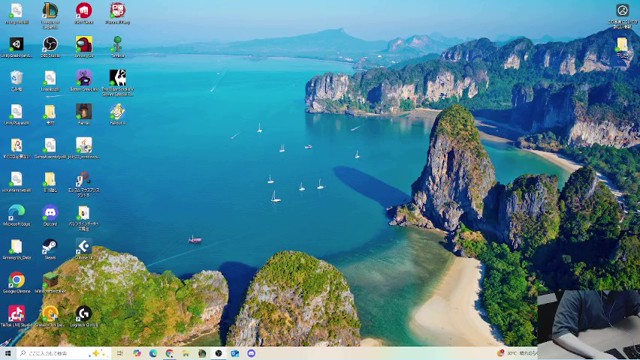The image size is (640, 360).
Task: Open File Explorer from the taskbar
Action: [x=186, y=353]
